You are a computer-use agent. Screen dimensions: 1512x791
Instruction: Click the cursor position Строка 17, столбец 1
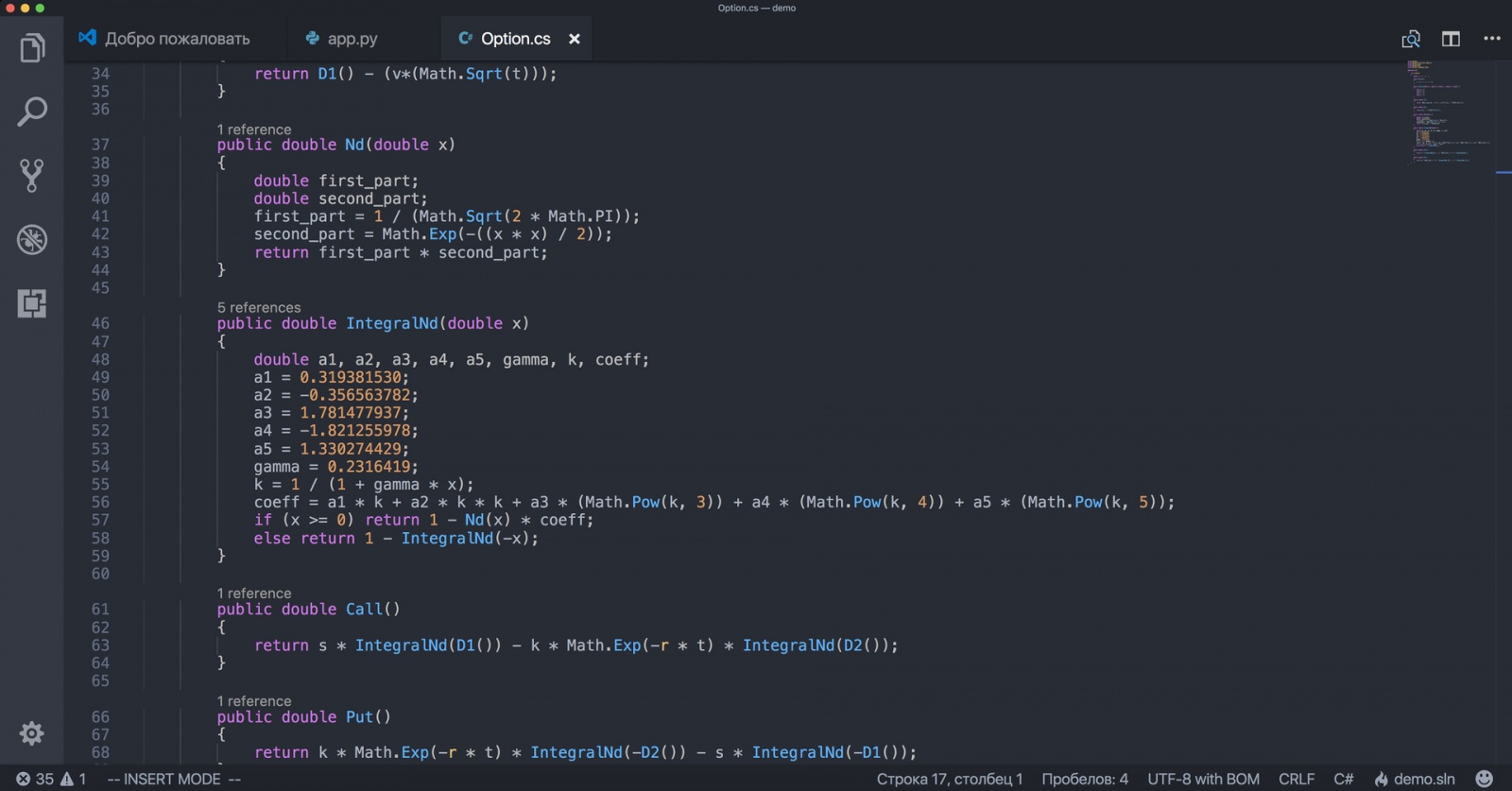click(950, 780)
